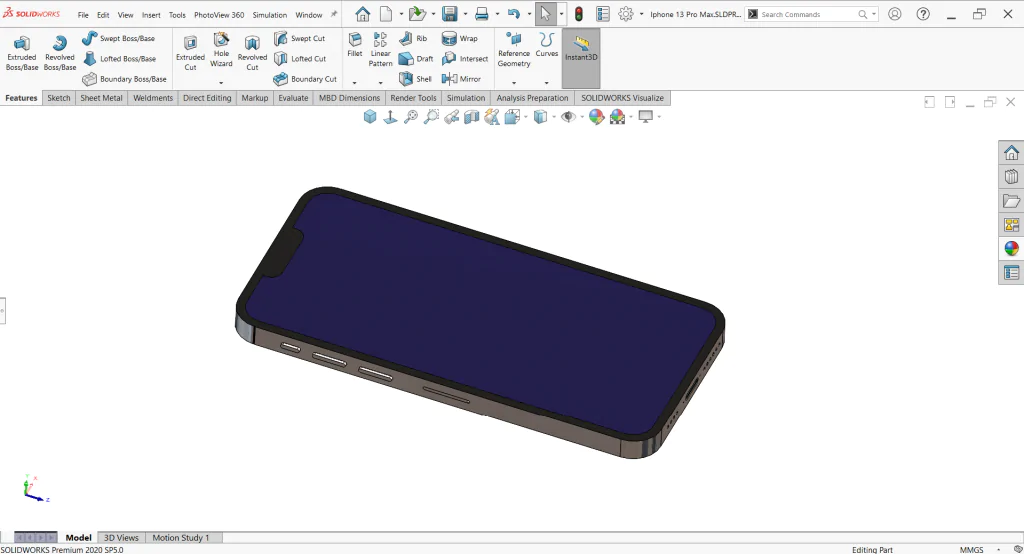Choose the Shell tool
The height and width of the screenshot is (554, 1024).
(415, 79)
